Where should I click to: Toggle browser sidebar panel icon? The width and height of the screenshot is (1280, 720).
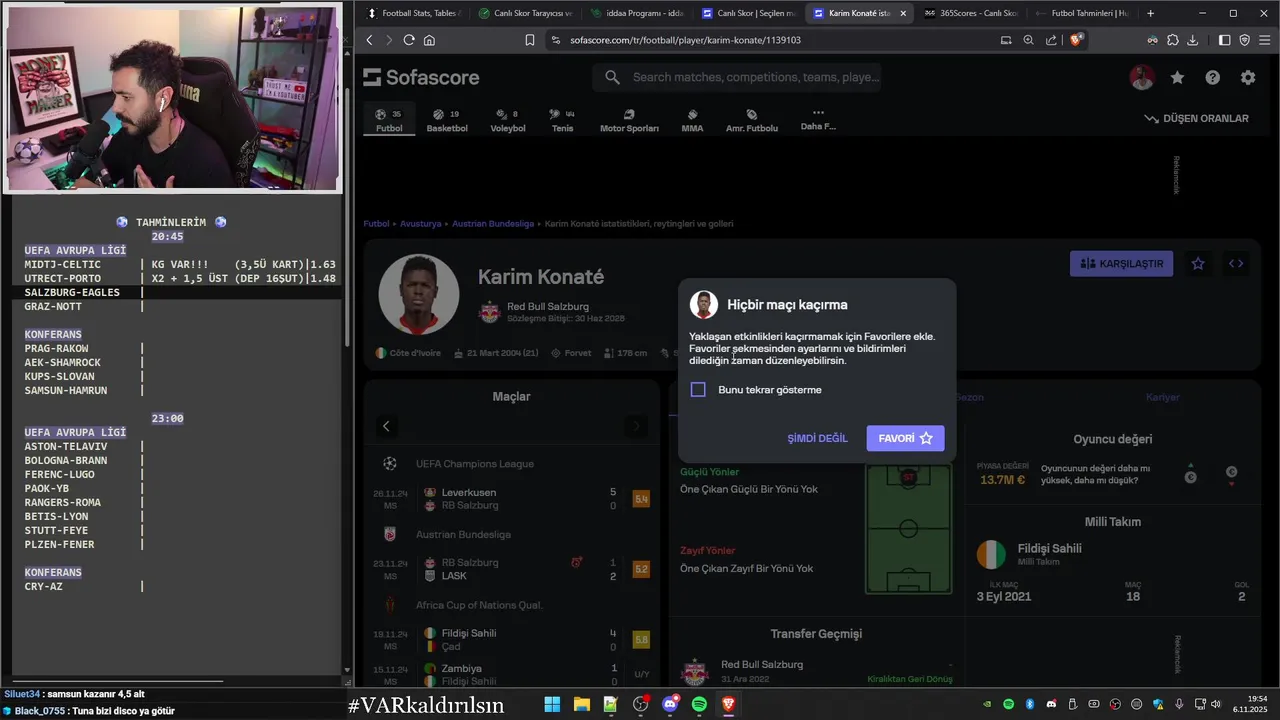1224,40
